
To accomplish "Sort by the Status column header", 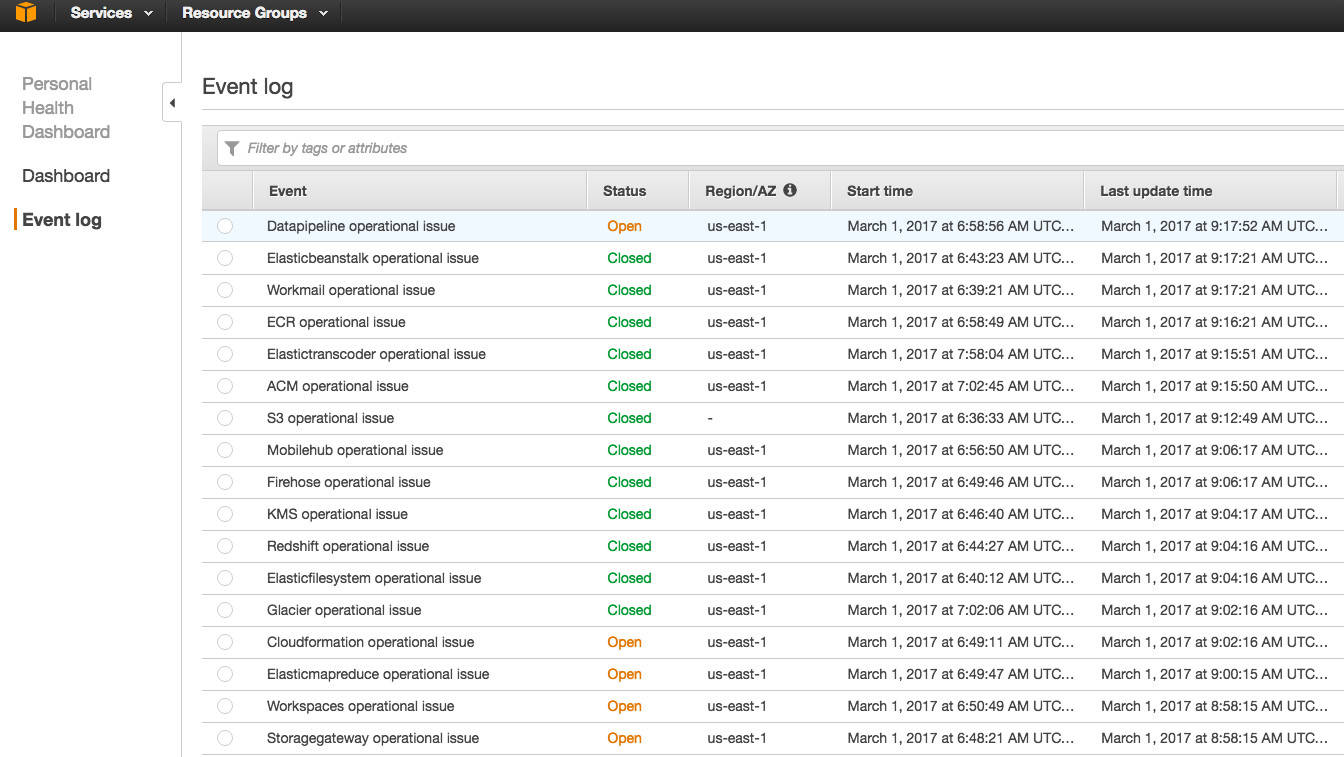I will click(625, 191).
